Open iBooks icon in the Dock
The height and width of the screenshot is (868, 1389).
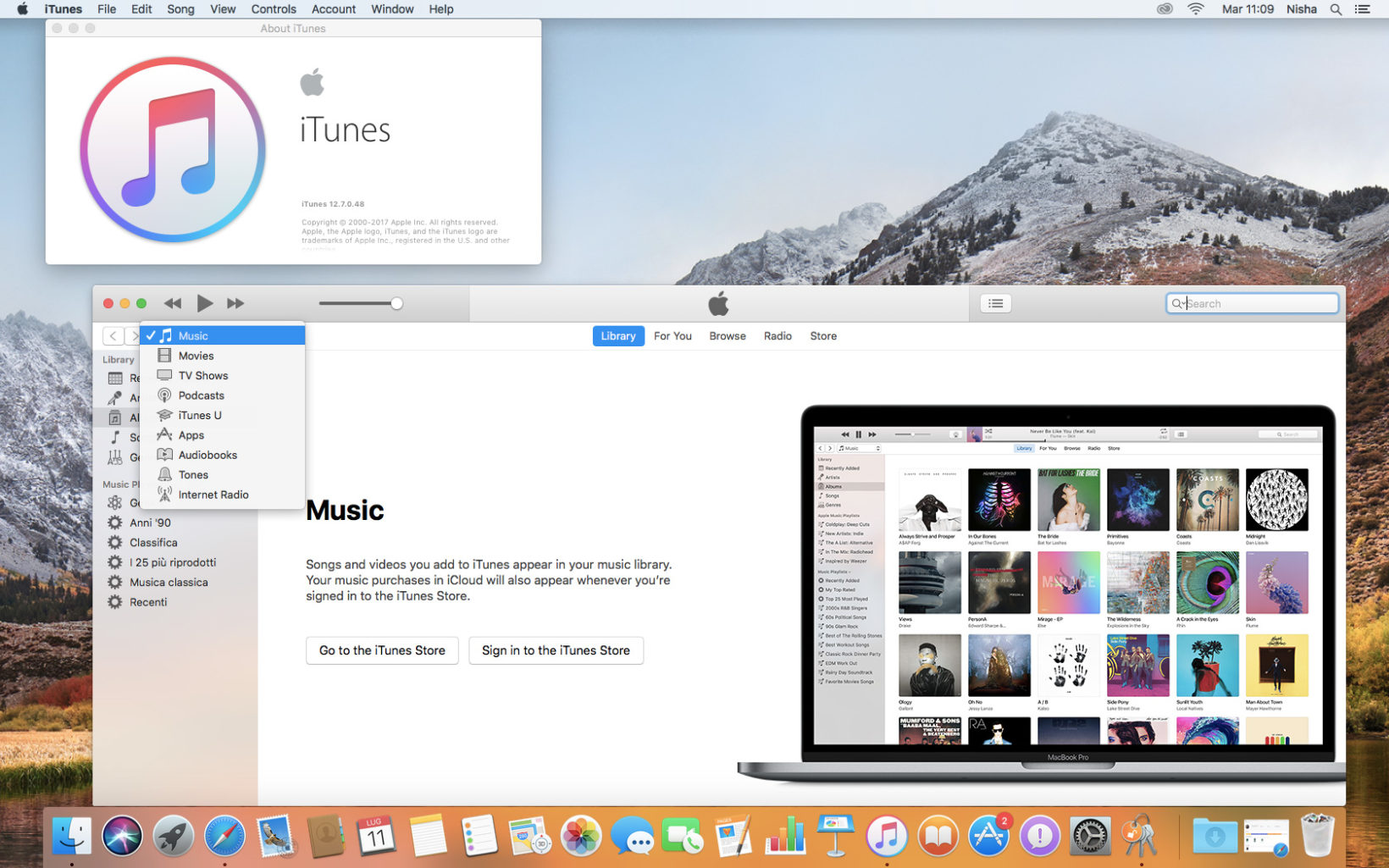point(938,837)
